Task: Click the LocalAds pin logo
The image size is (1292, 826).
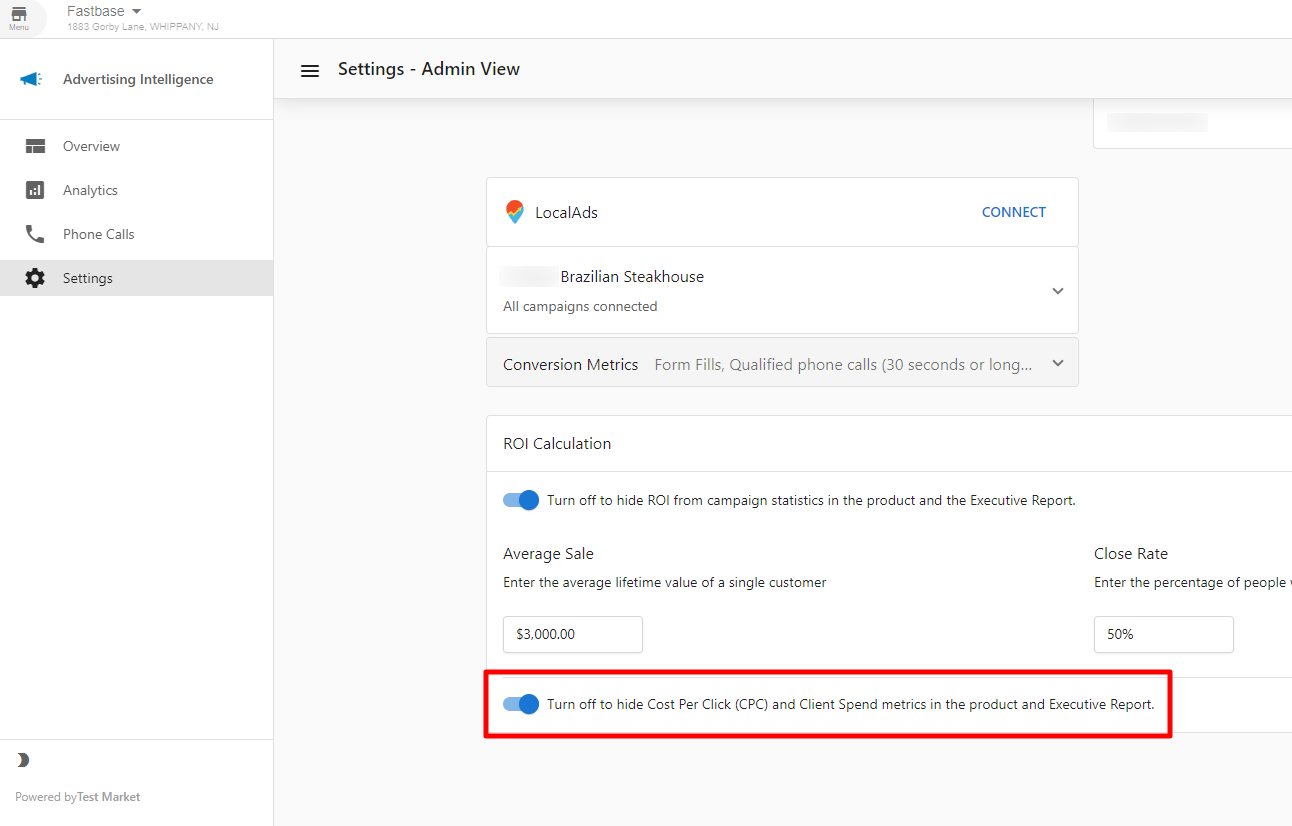Action: pyautogui.click(x=514, y=212)
